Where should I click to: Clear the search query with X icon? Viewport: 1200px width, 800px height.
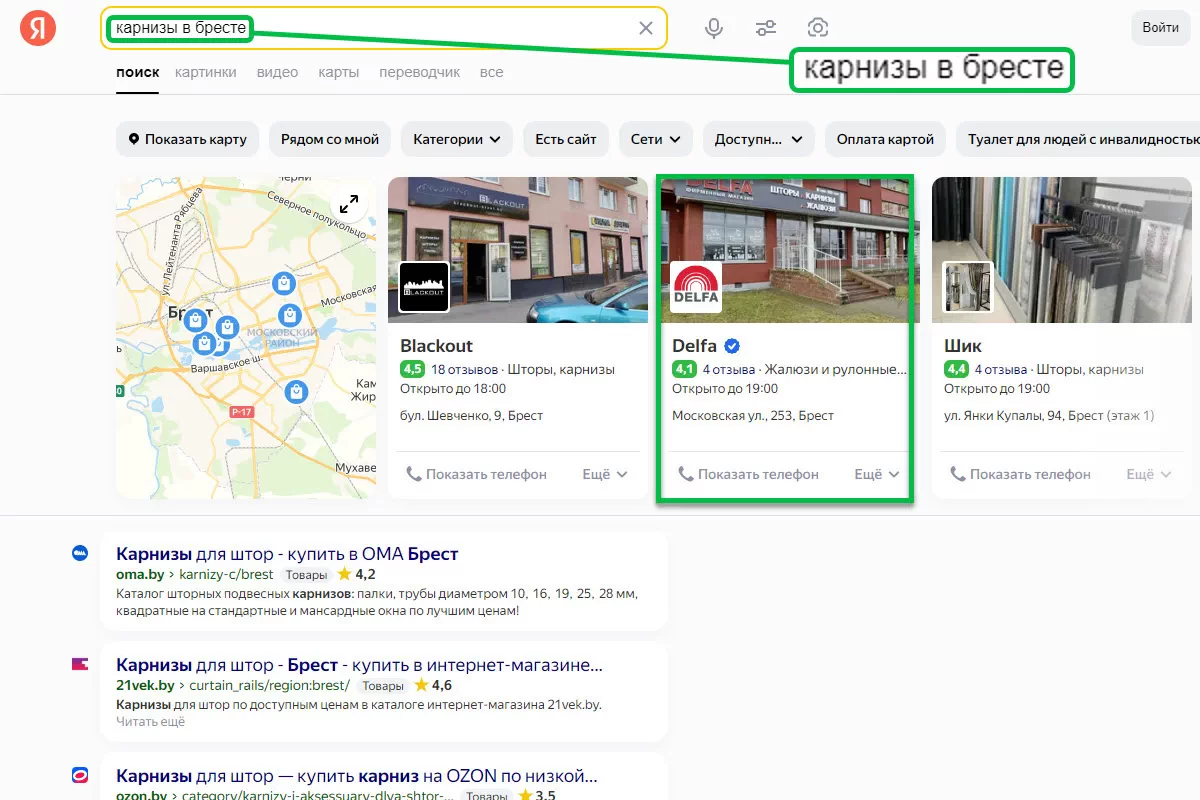tap(646, 28)
